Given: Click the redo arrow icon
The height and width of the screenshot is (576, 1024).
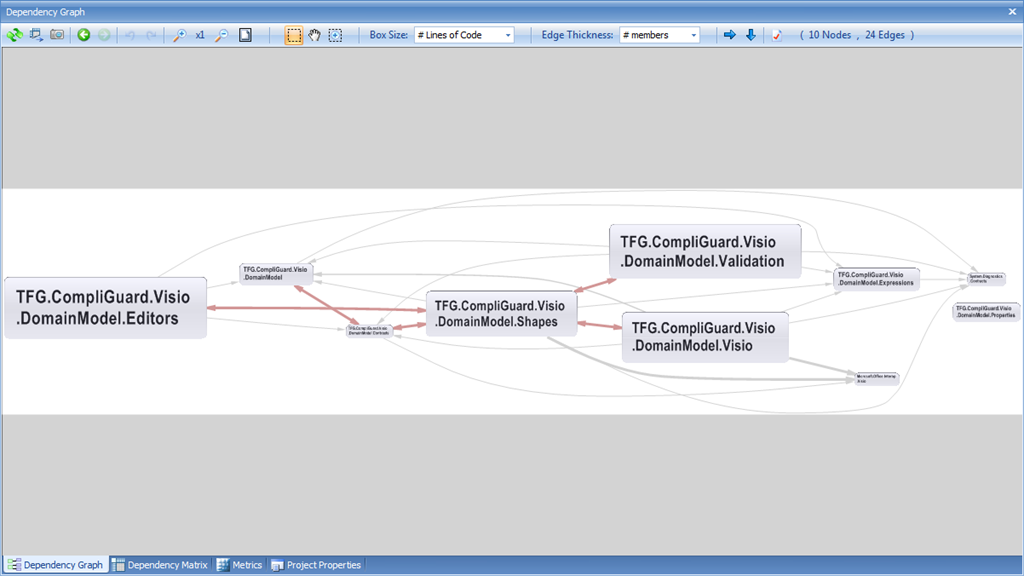Looking at the screenshot, I should (x=151, y=35).
